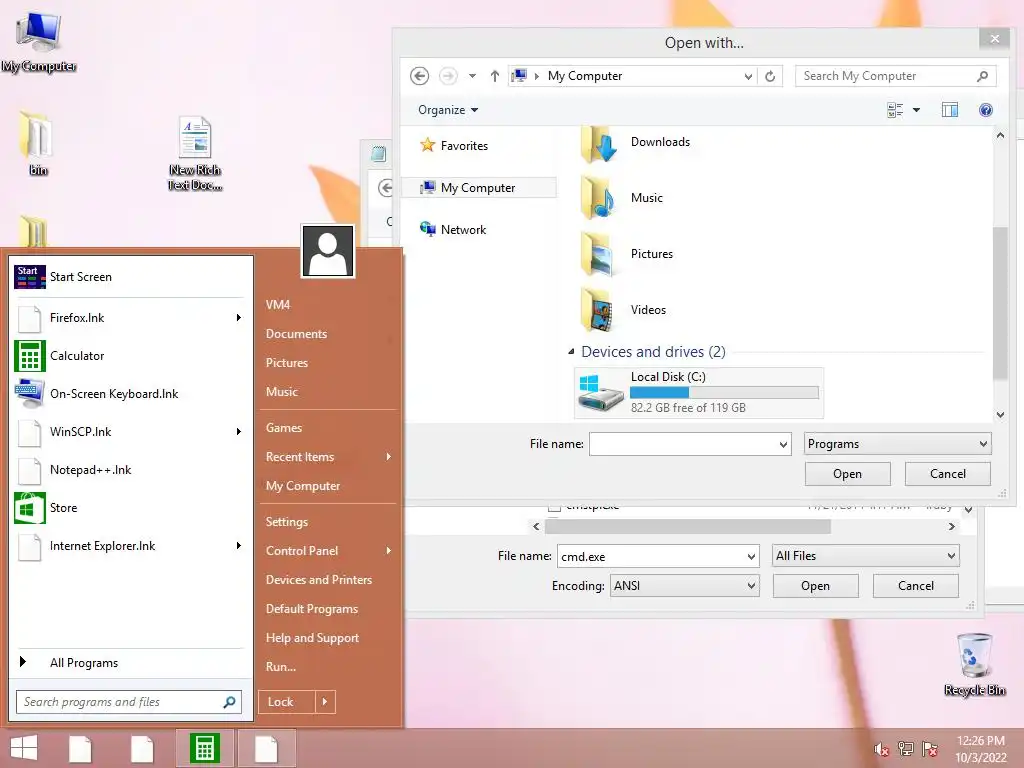Click the help icon in Open with dialog
Viewport: 1024px width, 768px height.
[x=985, y=110]
